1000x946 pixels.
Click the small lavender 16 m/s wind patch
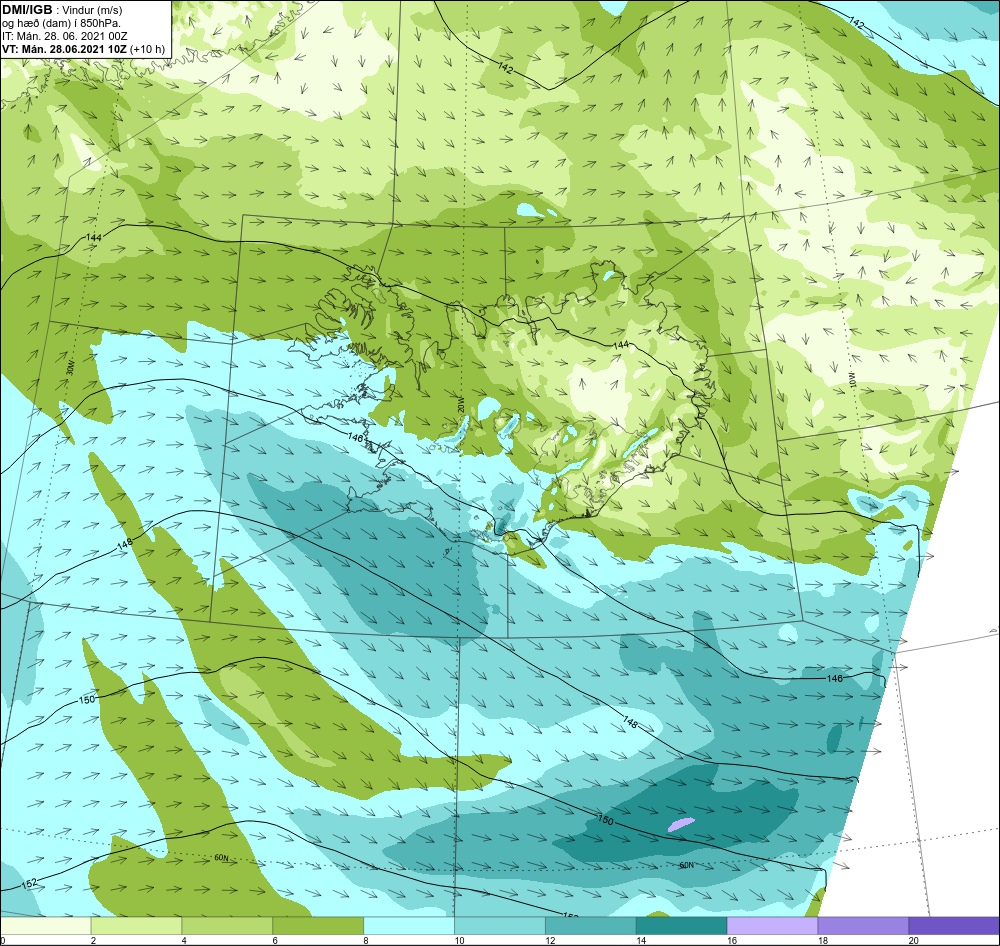point(680,824)
